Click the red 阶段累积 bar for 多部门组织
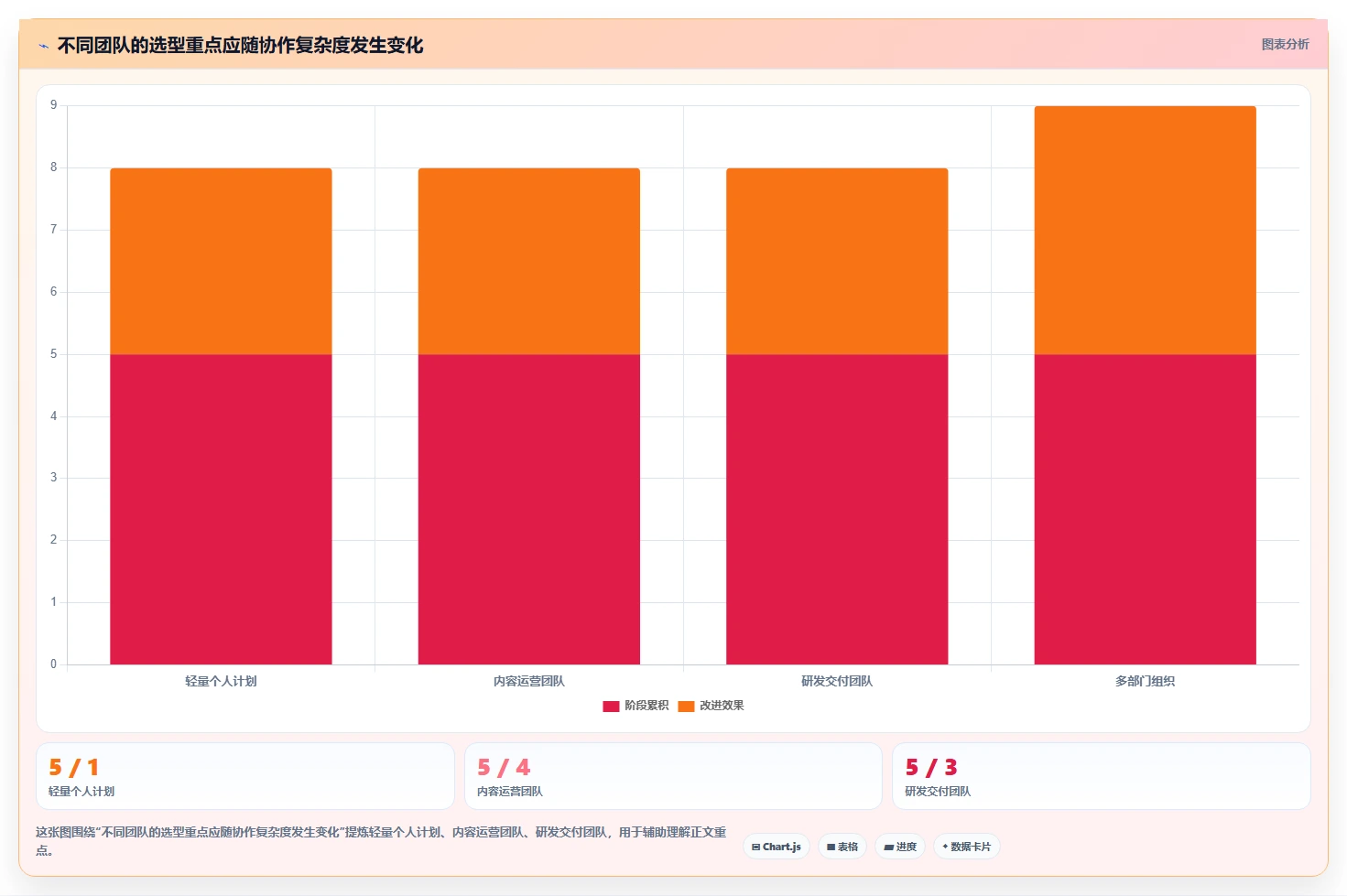 1145,509
